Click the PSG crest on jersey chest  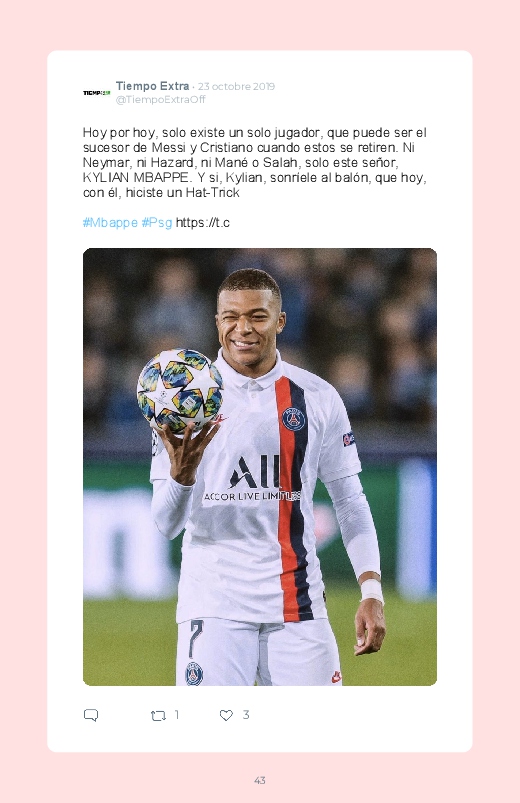(294, 418)
